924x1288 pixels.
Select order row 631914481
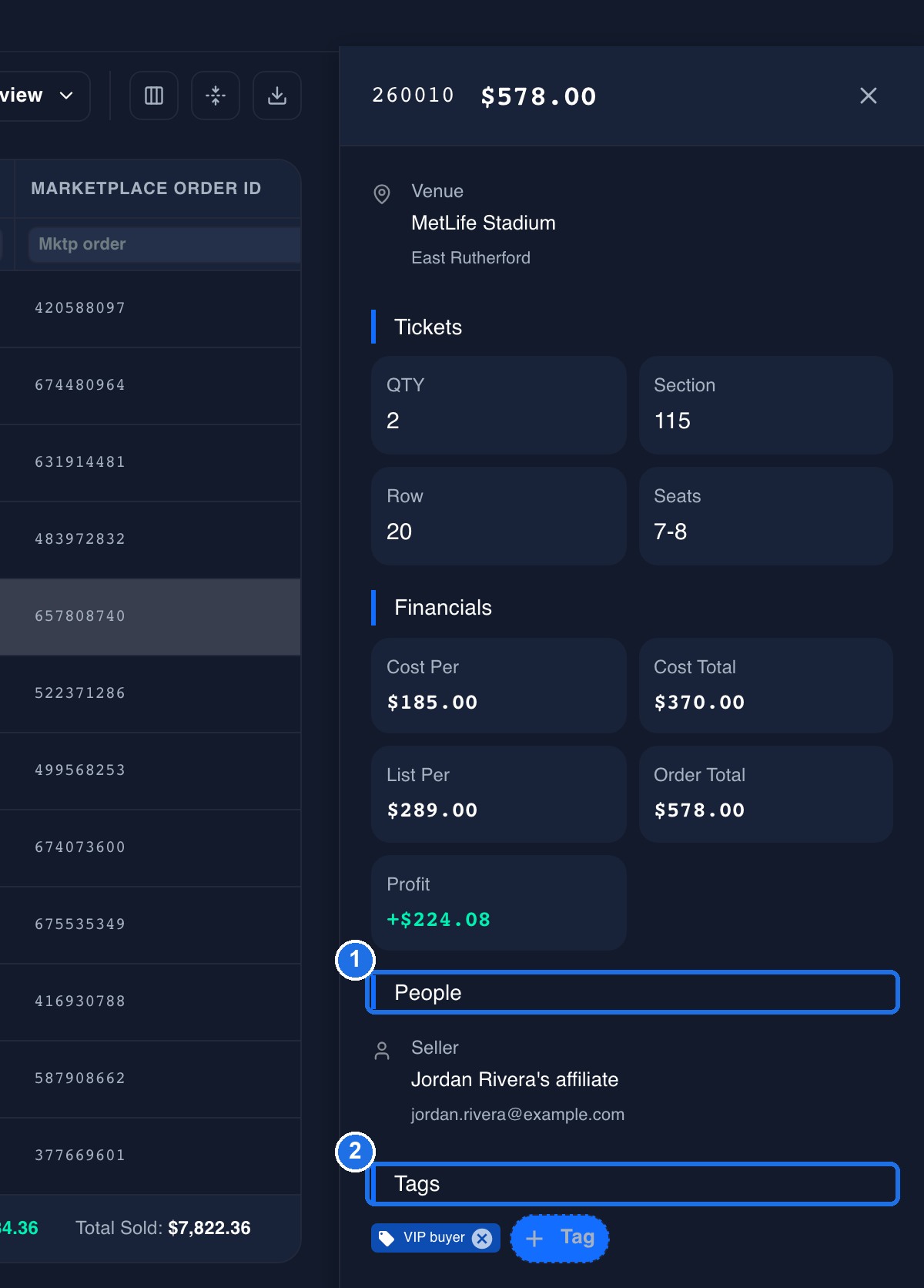point(150,462)
